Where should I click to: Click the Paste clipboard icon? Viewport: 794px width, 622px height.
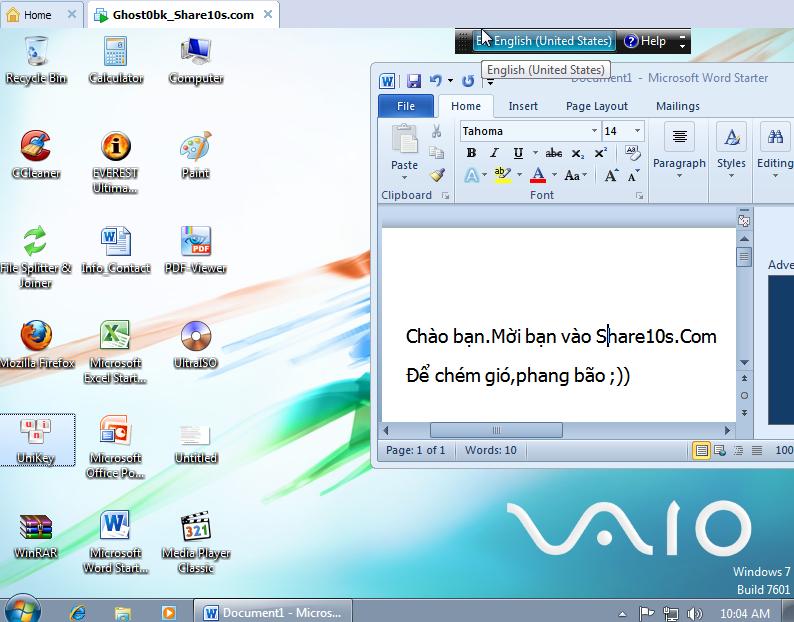click(405, 139)
